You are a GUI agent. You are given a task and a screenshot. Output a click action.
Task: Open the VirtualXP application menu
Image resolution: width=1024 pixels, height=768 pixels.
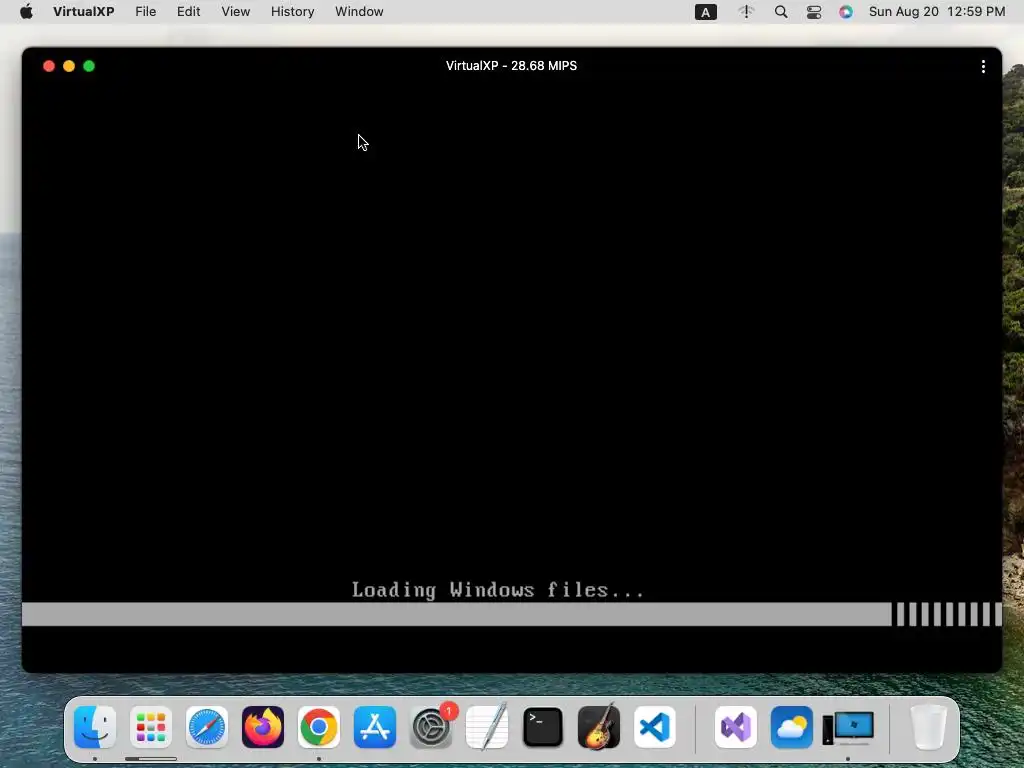click(x=84, y=12)
